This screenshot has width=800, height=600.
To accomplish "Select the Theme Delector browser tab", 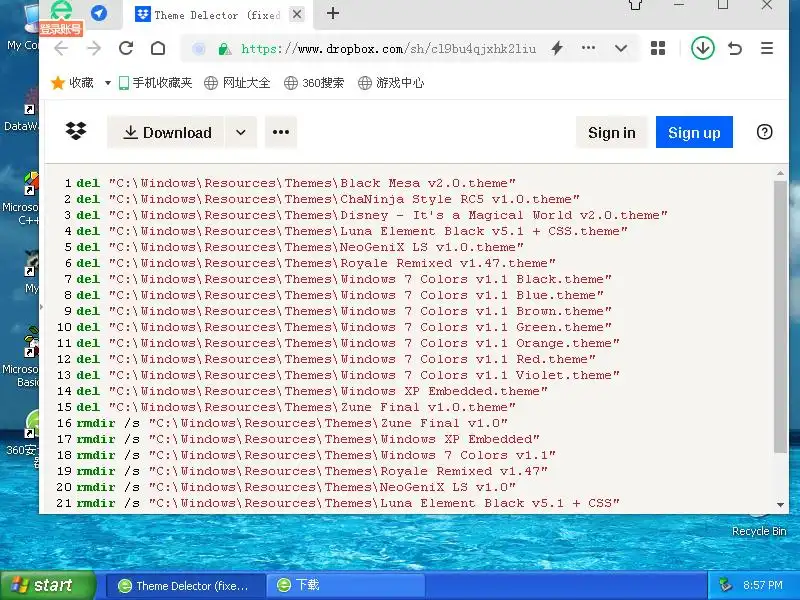I will click(218, 15).
